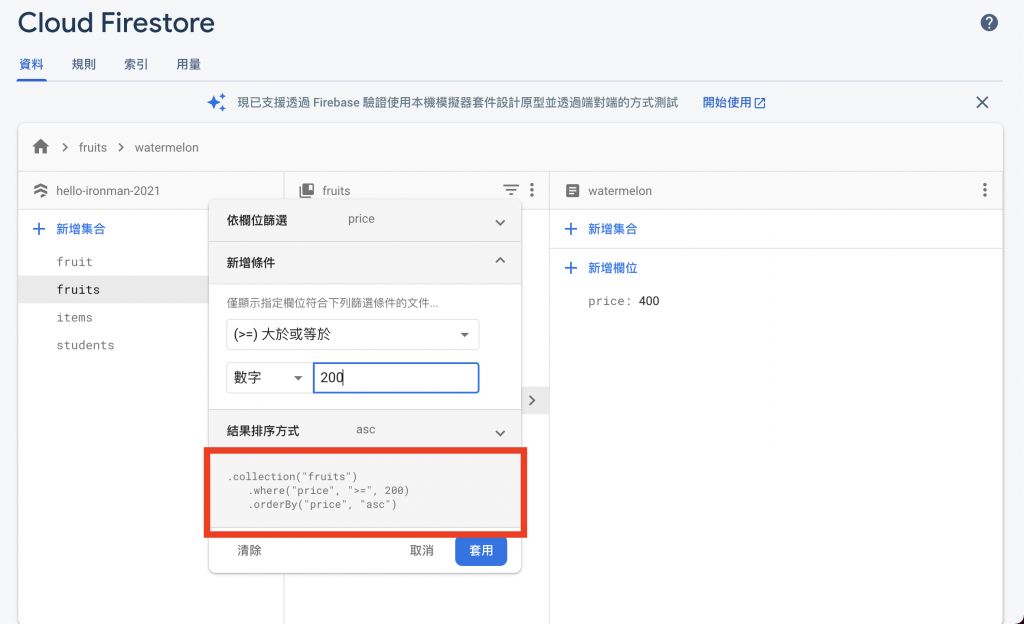Click the price: 400 field value

coord(648,301)
